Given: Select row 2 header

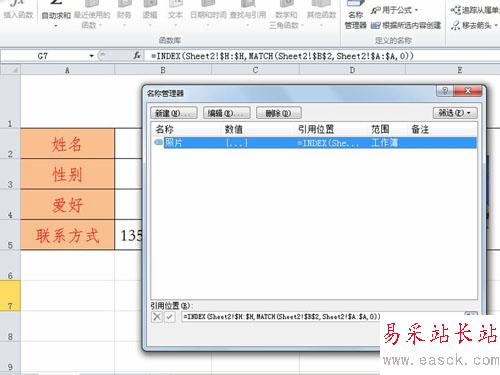Looking at the screenshot, I should 10,144.
